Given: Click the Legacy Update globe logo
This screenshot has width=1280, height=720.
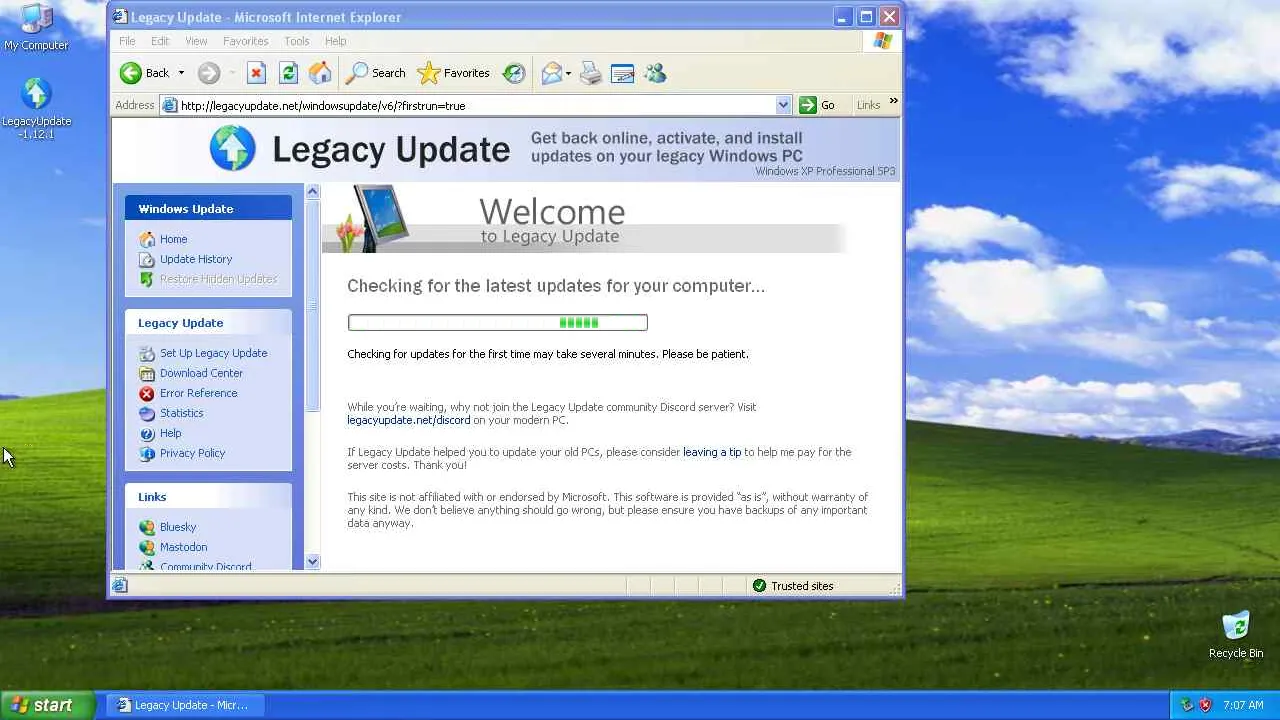Looking at the screenshot, I should pyautogui.click(x=232, y=148).
